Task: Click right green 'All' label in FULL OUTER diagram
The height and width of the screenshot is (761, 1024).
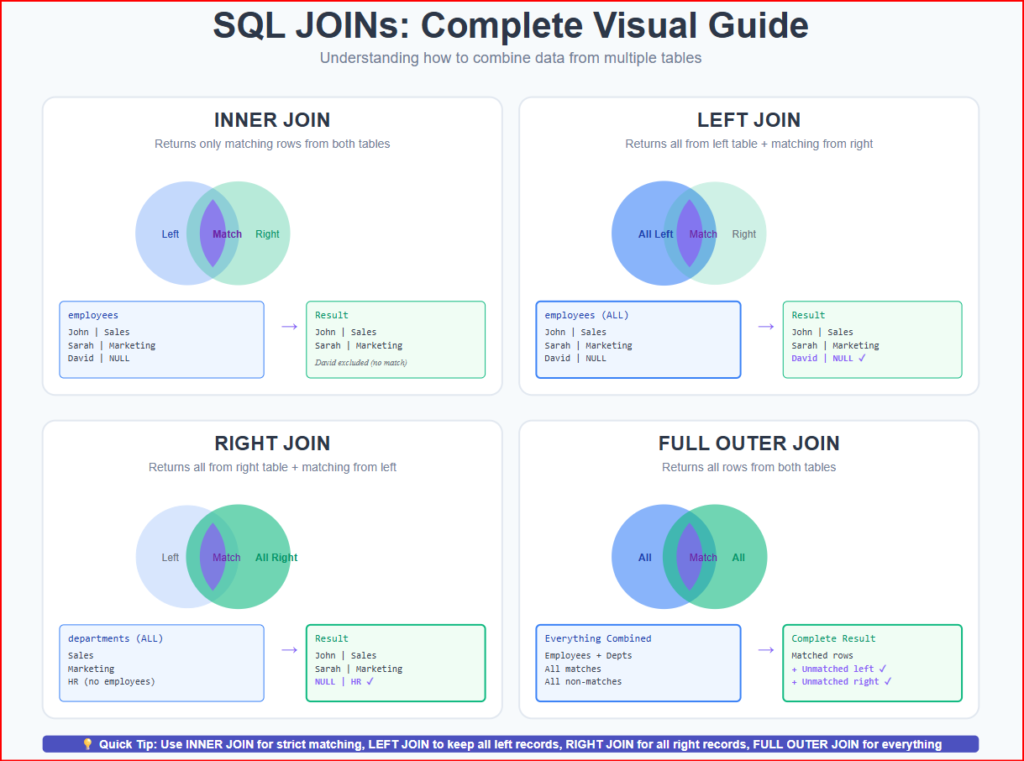Action: (739, 557)
